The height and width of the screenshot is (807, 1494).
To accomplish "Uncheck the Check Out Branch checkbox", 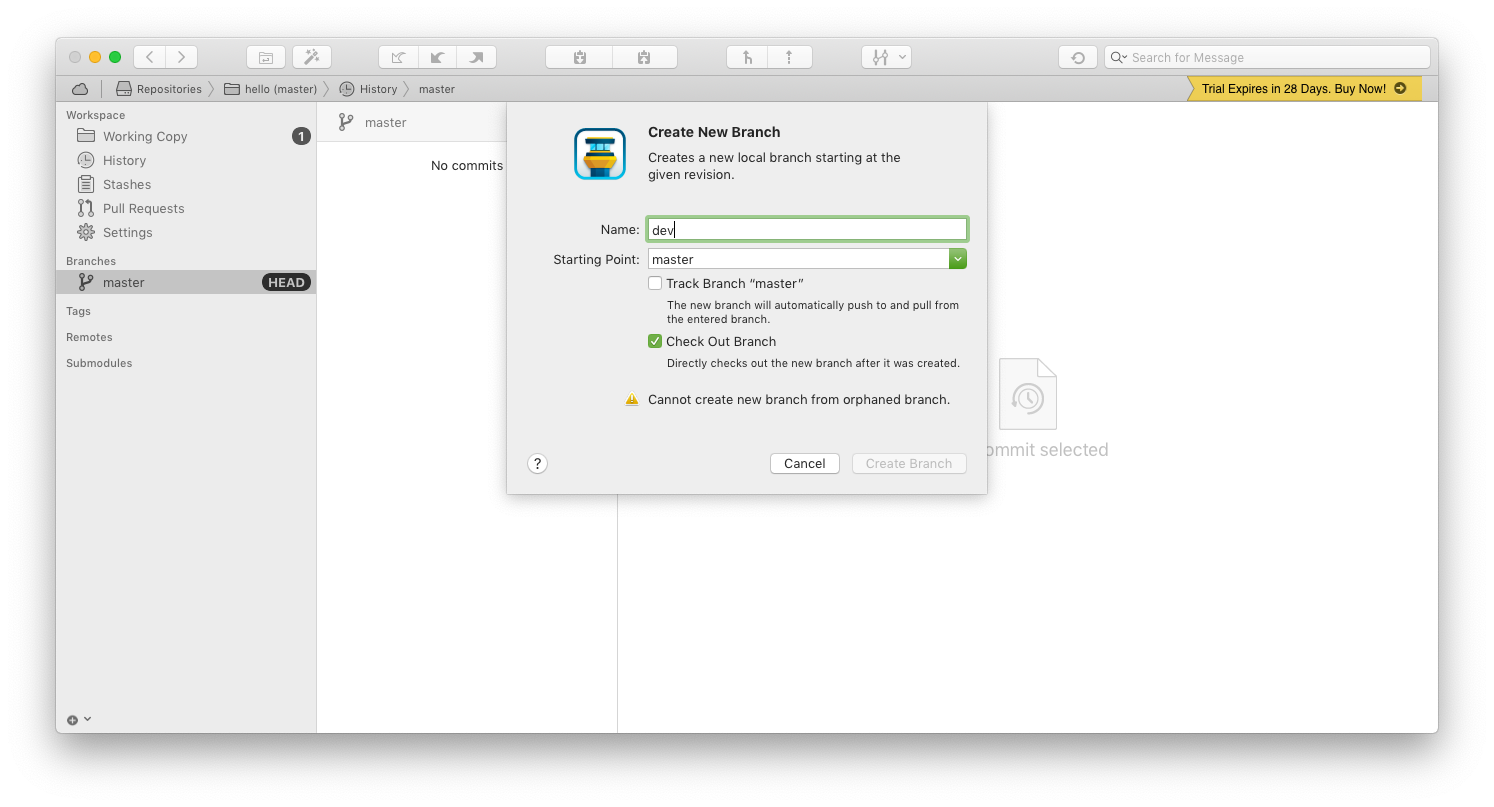I will (x=655, y=341).
